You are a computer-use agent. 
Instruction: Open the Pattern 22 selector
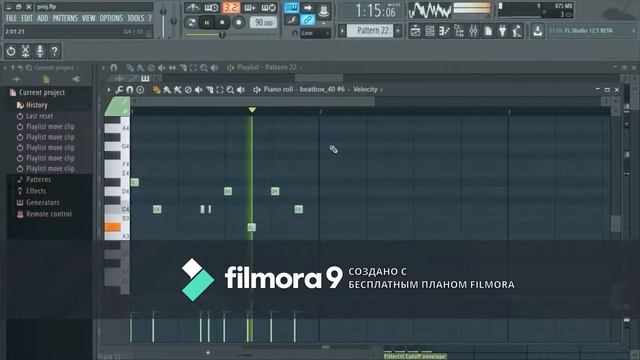[x=370, y=31]
